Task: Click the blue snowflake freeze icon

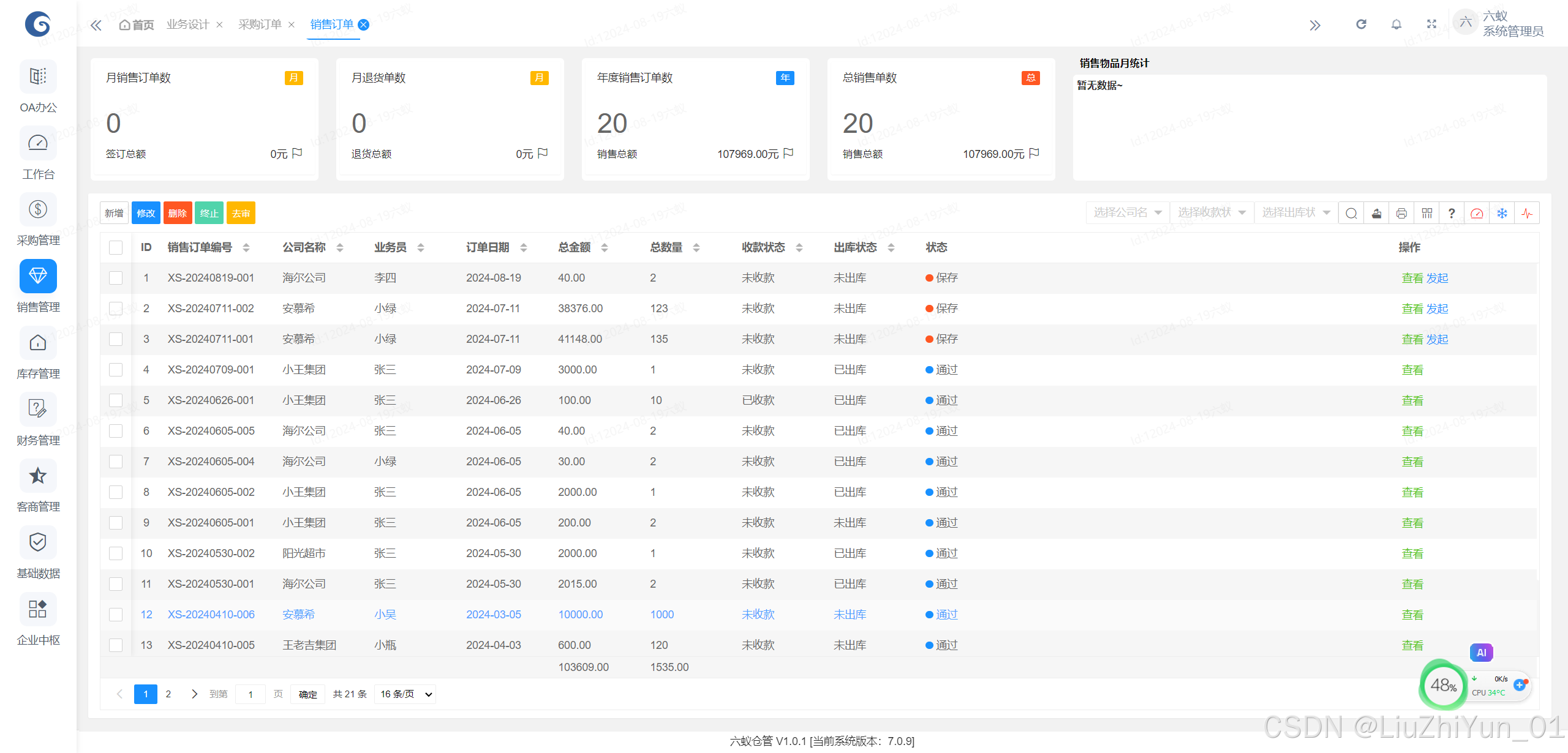Action: [x=1502, y=213]
